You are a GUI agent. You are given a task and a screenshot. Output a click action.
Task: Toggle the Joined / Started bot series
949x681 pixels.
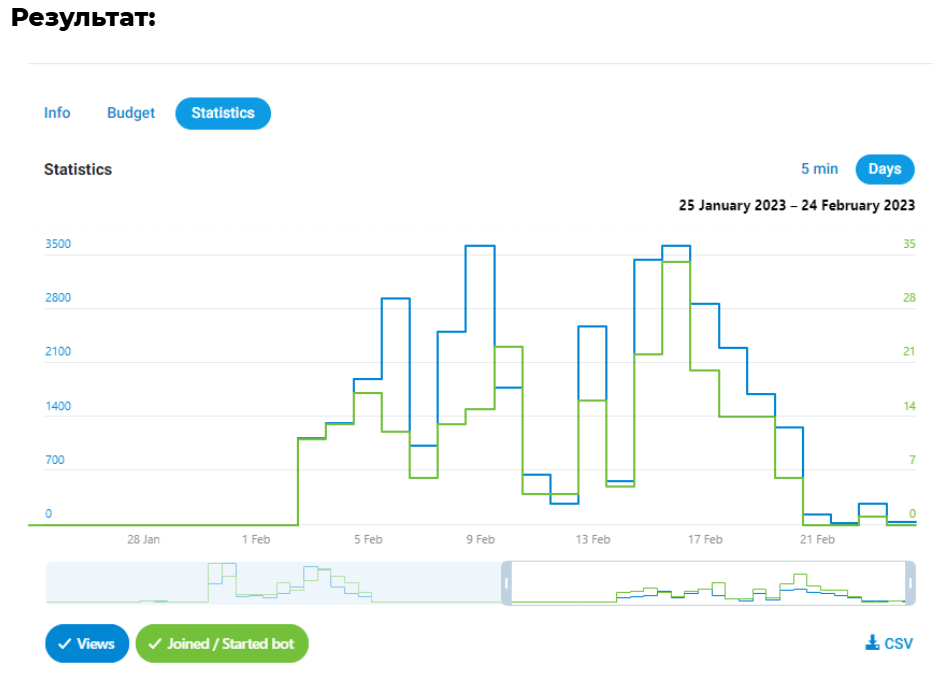(x=222, y=644)
